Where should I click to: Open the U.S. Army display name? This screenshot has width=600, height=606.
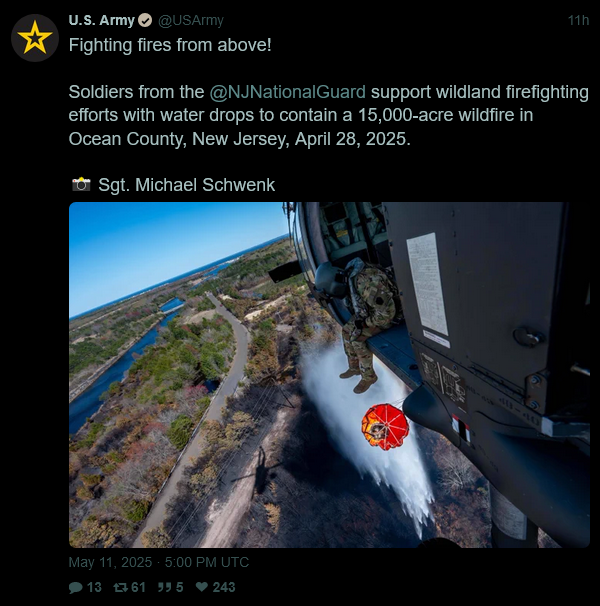coord(102,20)
